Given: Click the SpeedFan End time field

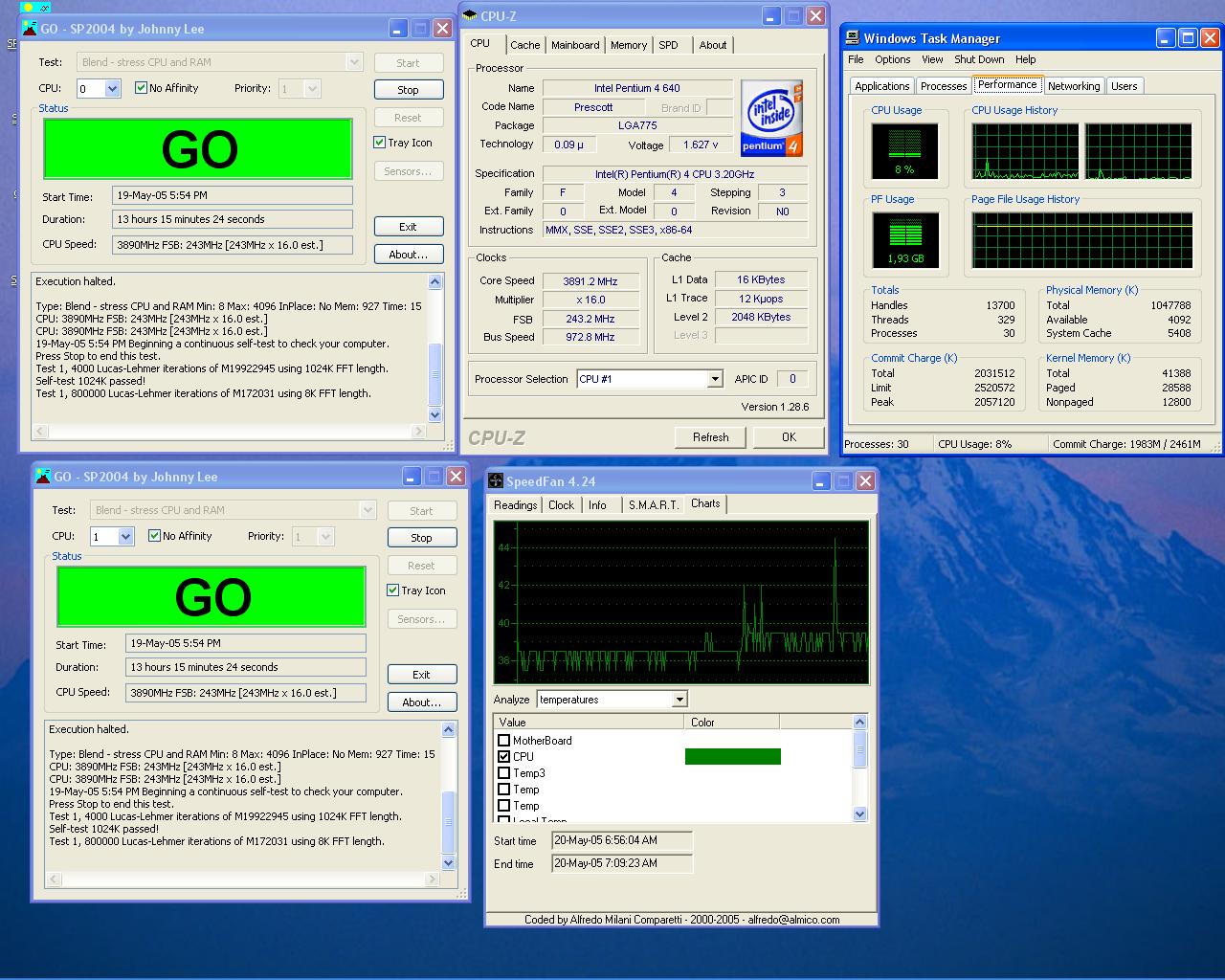Looking at the screenshot, I should [622, 863].
